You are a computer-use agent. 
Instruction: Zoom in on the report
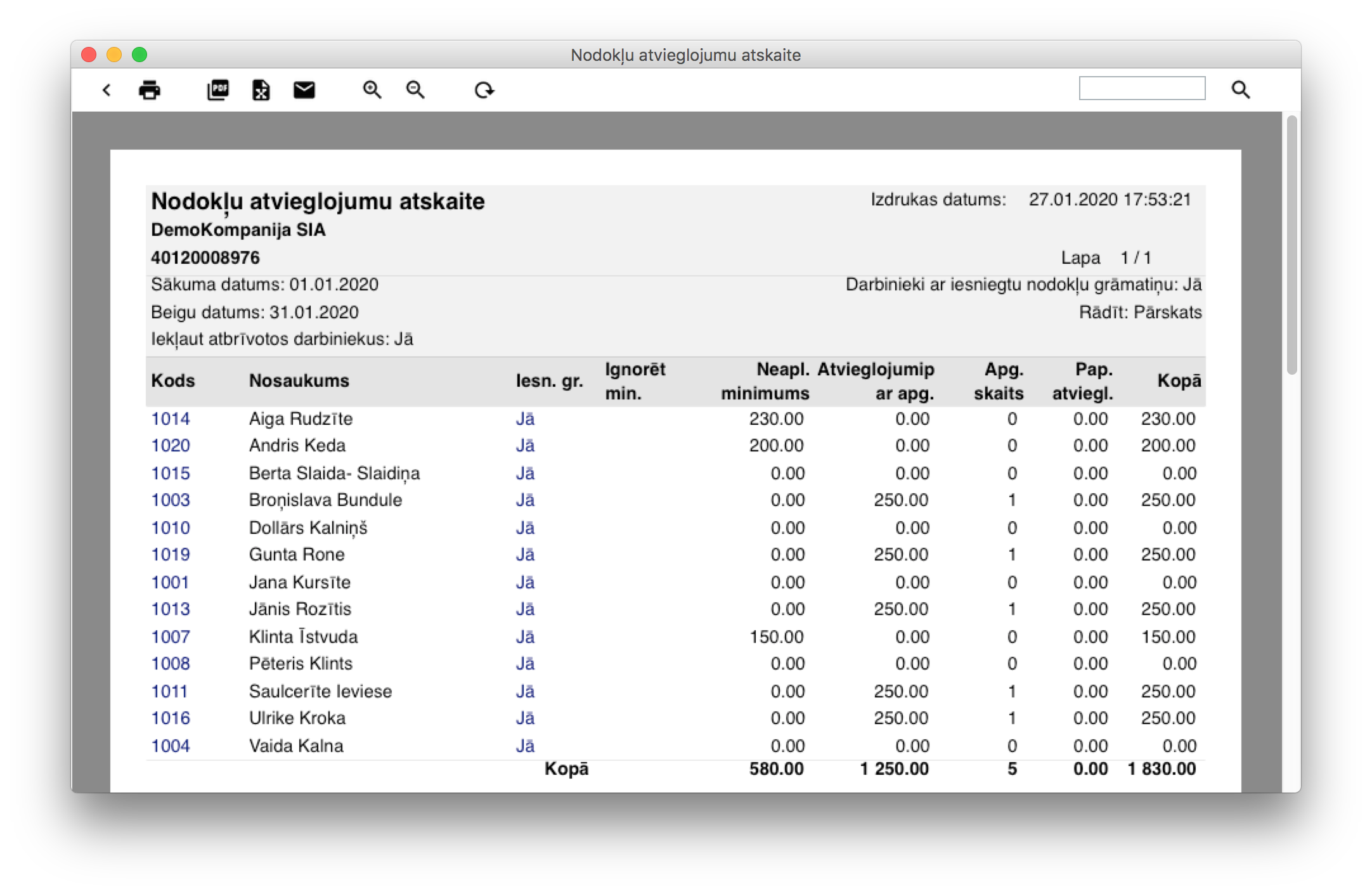[372, 90]
